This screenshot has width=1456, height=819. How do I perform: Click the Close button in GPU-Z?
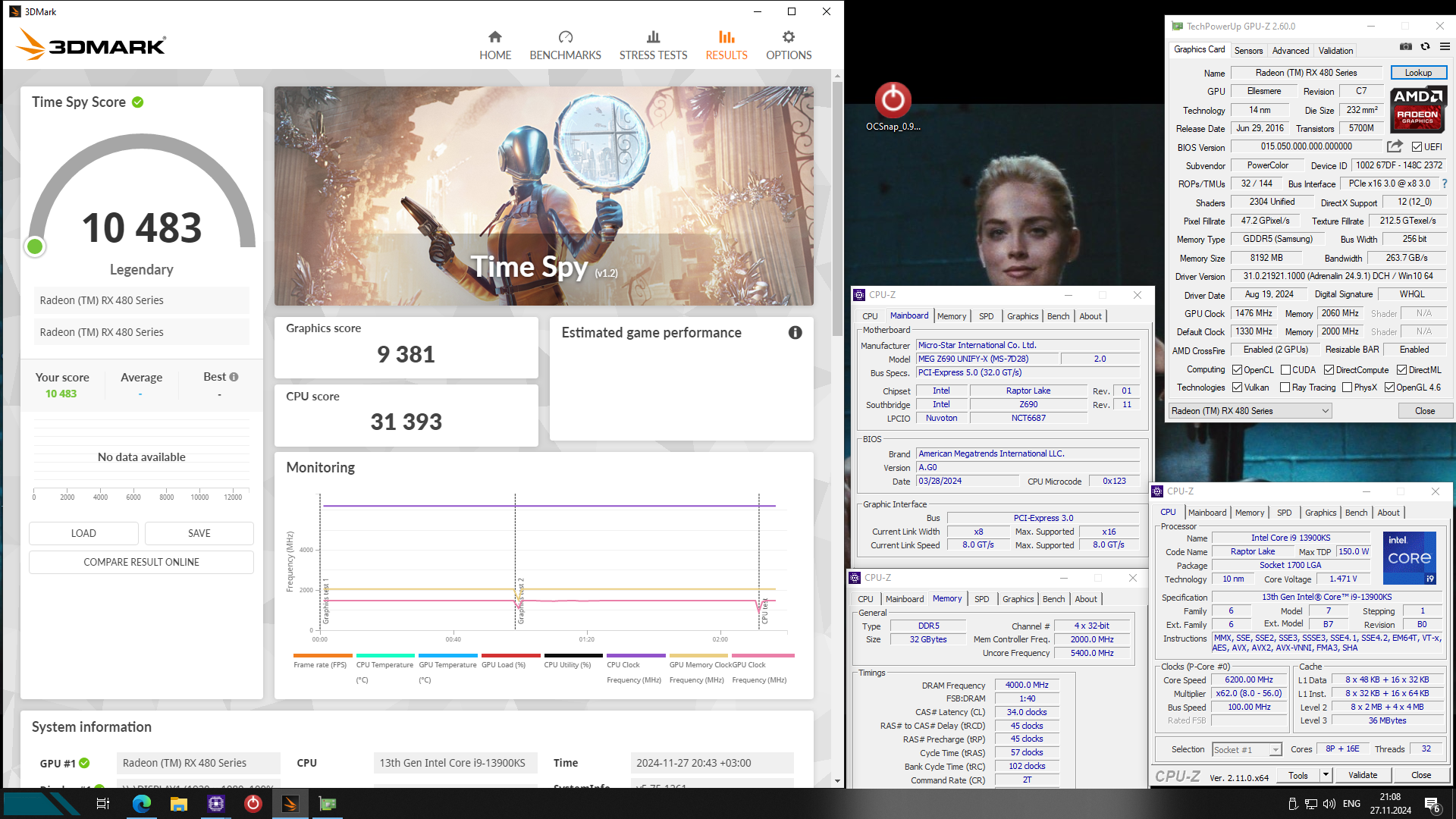point(1425,411)
